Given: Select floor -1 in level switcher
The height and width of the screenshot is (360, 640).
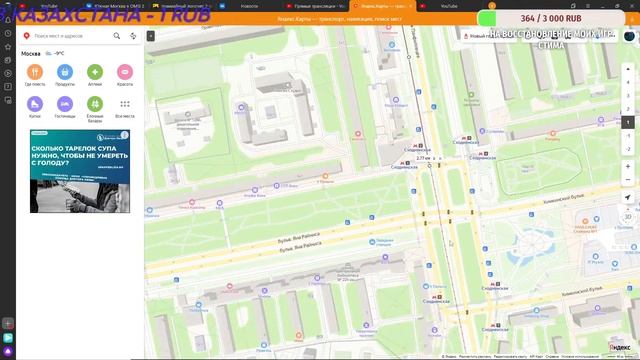Looking at the screenshot, I should pos(628,136).
